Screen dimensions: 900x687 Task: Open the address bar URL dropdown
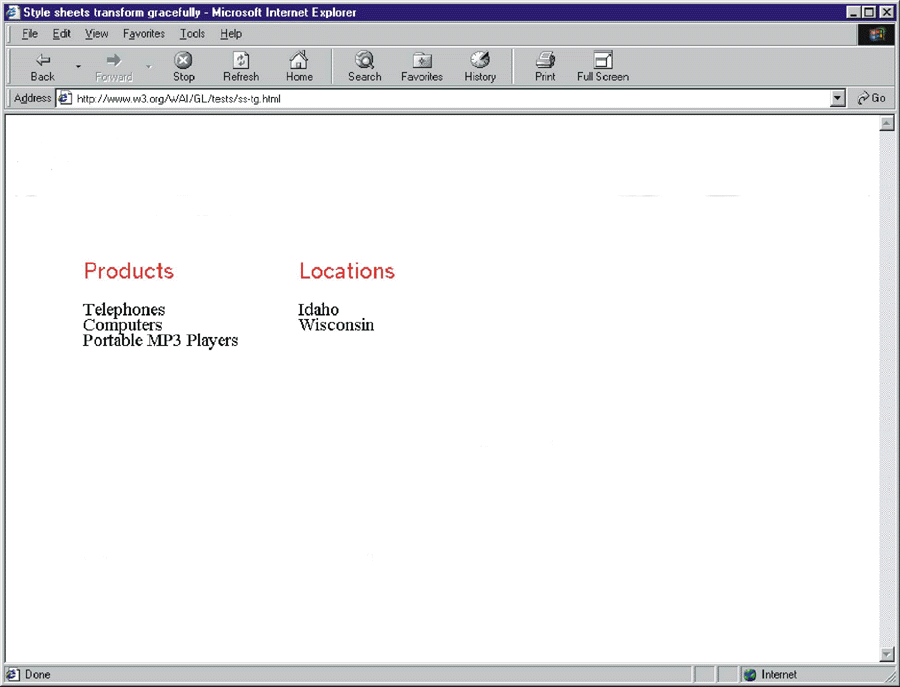click(x=839, y=98)
